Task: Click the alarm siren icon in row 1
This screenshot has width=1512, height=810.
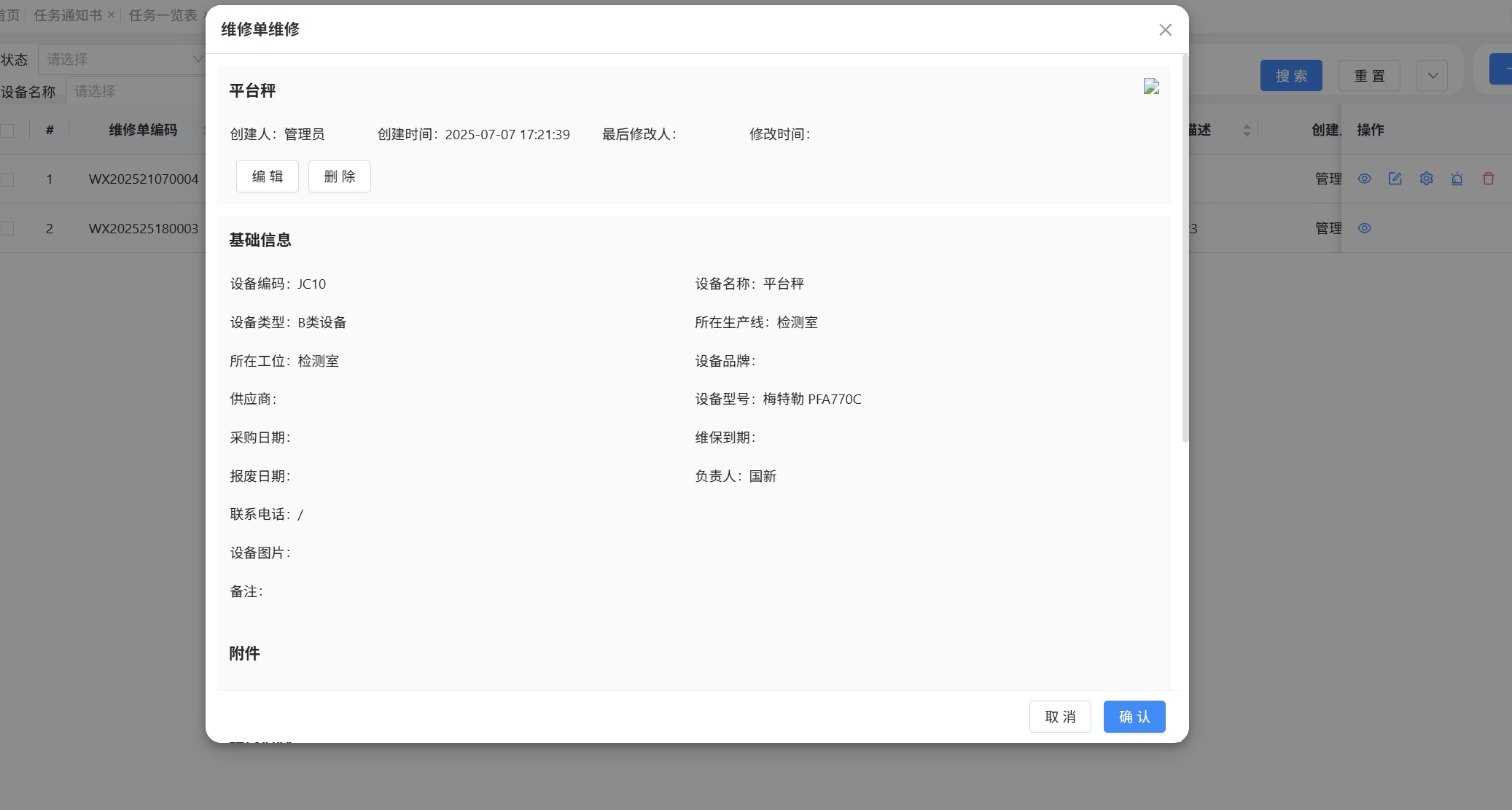Action: pos(1457,179)
